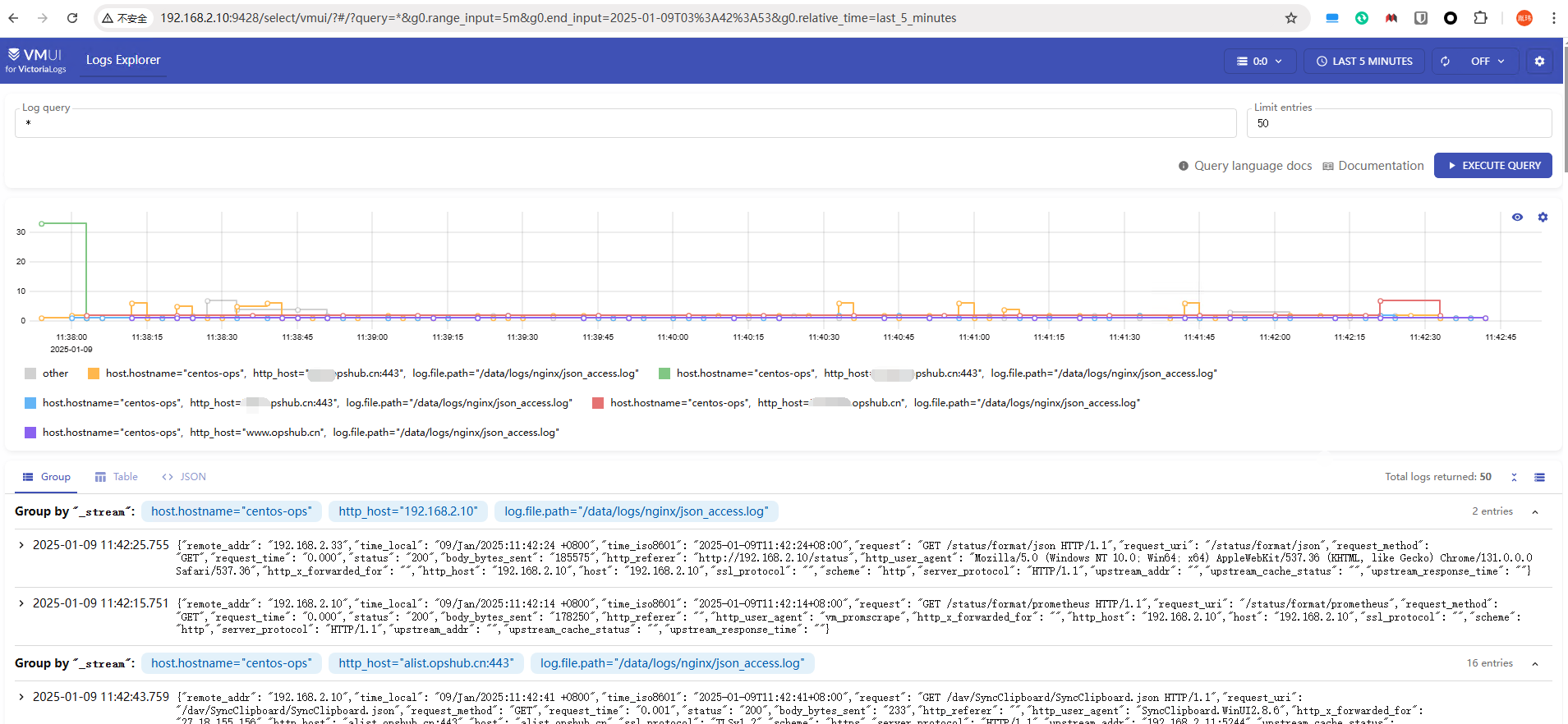The height and width of the screenshot is (724, 1568).
Task: Expand the 11:42:25.755 log entry
Action: [x=21, y=545]
